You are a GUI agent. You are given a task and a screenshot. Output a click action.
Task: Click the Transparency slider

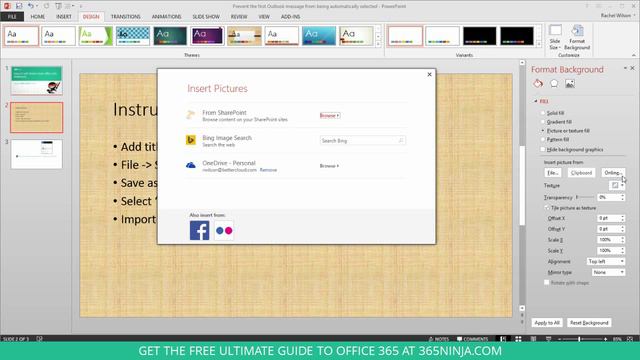tap(584, 197)
